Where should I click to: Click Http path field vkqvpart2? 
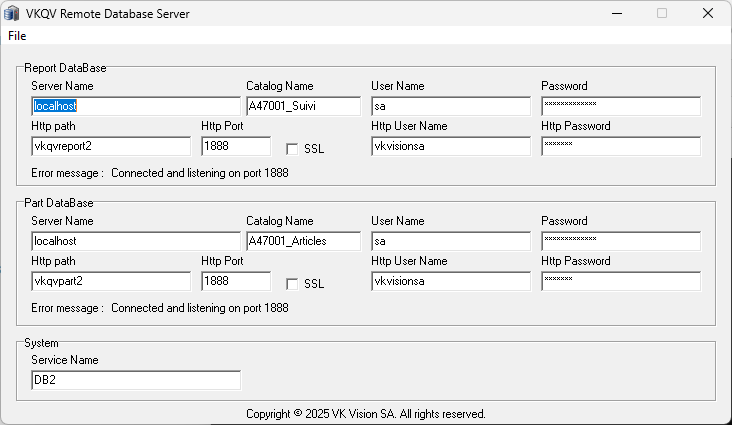tap(110, 281)
